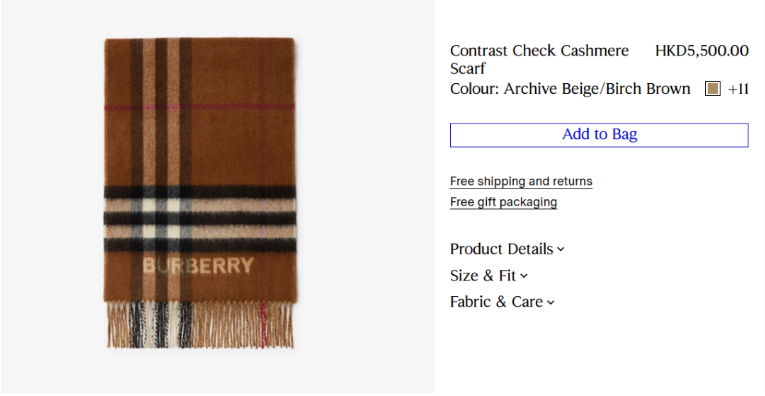Expand the Size & Fit section
Image resolution: width=765 pixels, height=396 pixels.
point(489,276)
